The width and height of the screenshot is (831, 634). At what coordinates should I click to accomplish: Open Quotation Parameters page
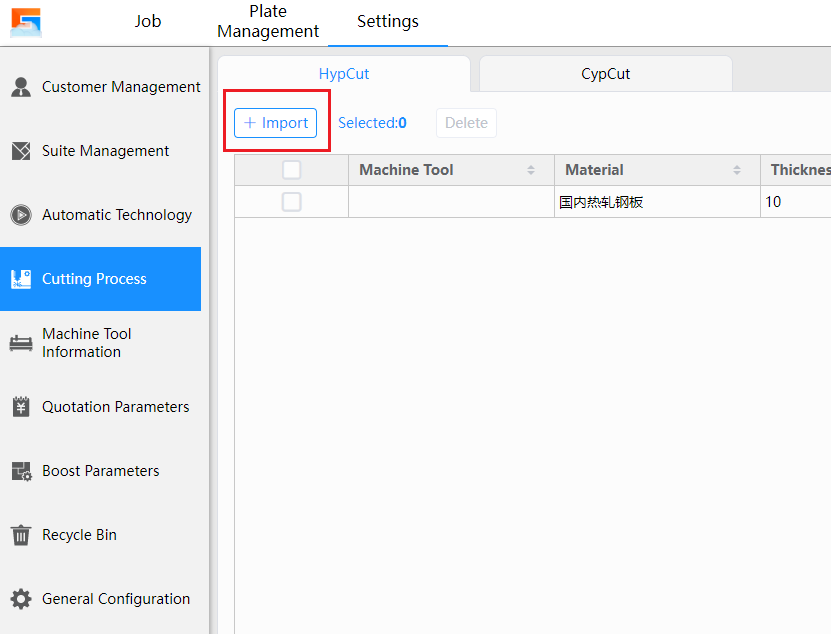(x=101, y=407)
